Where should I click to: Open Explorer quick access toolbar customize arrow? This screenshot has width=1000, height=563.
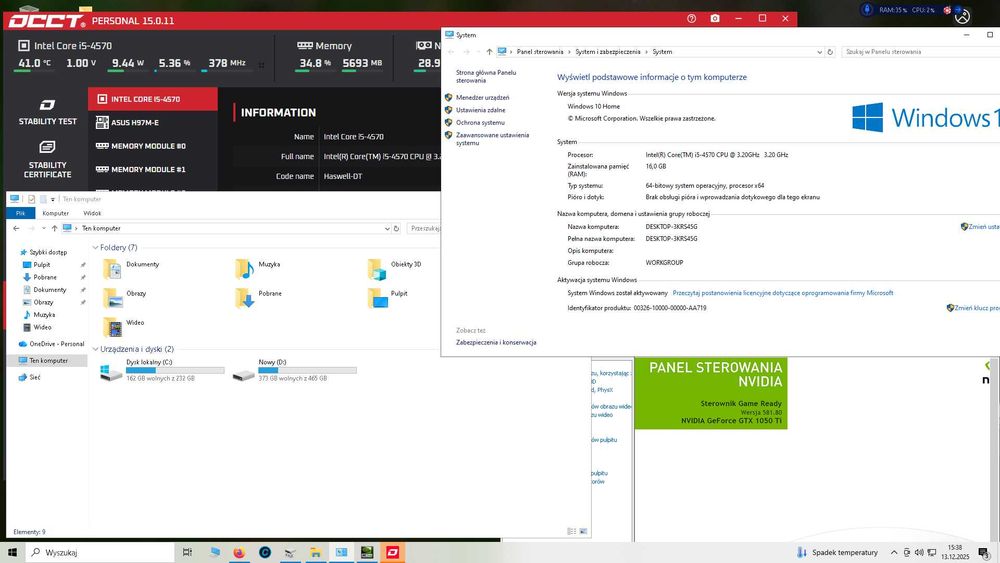[x=52, y=200]
